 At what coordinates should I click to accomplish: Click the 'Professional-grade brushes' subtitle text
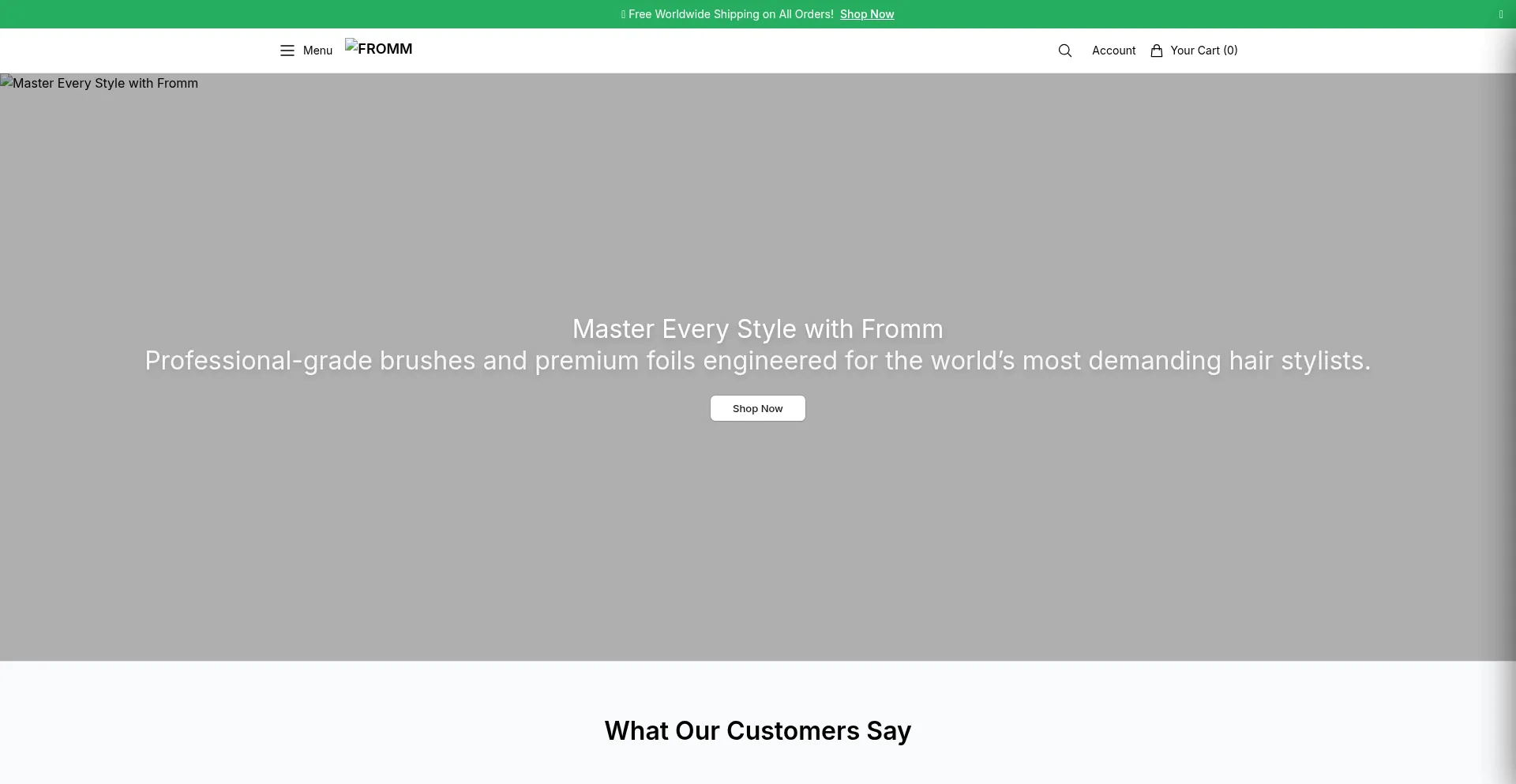pyautogui.click(x=757, y=361)
